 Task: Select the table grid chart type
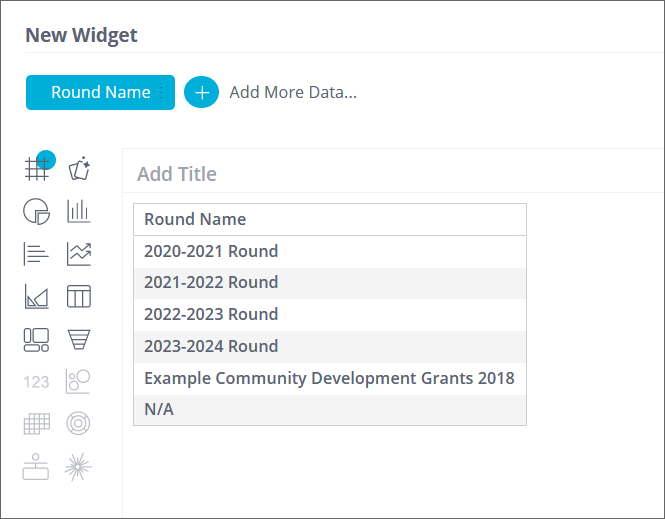(37, 169)
